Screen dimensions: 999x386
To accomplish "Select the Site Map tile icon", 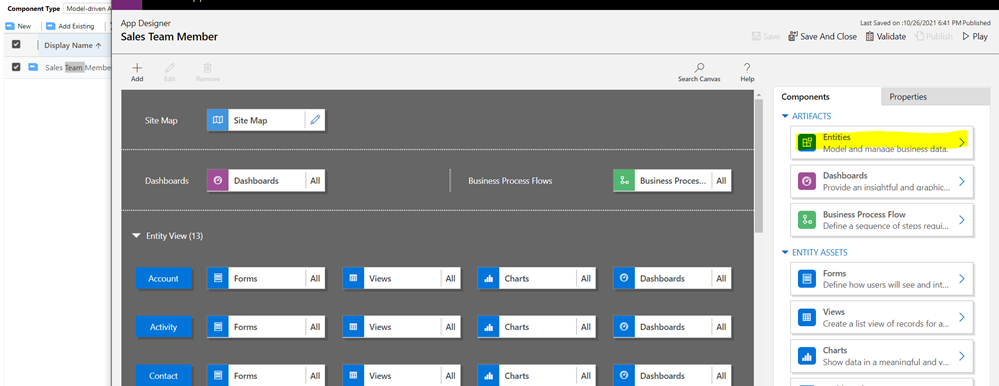I will point(218,120).
